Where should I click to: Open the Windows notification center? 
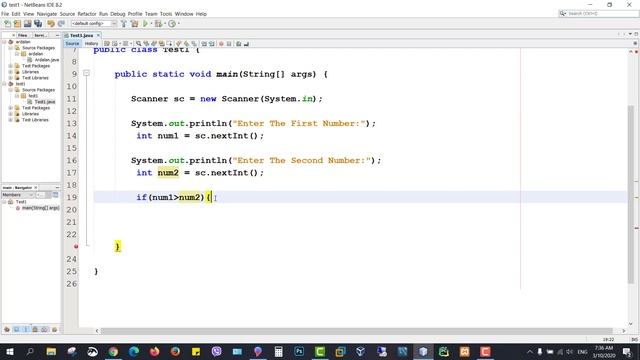coord(627,351)
